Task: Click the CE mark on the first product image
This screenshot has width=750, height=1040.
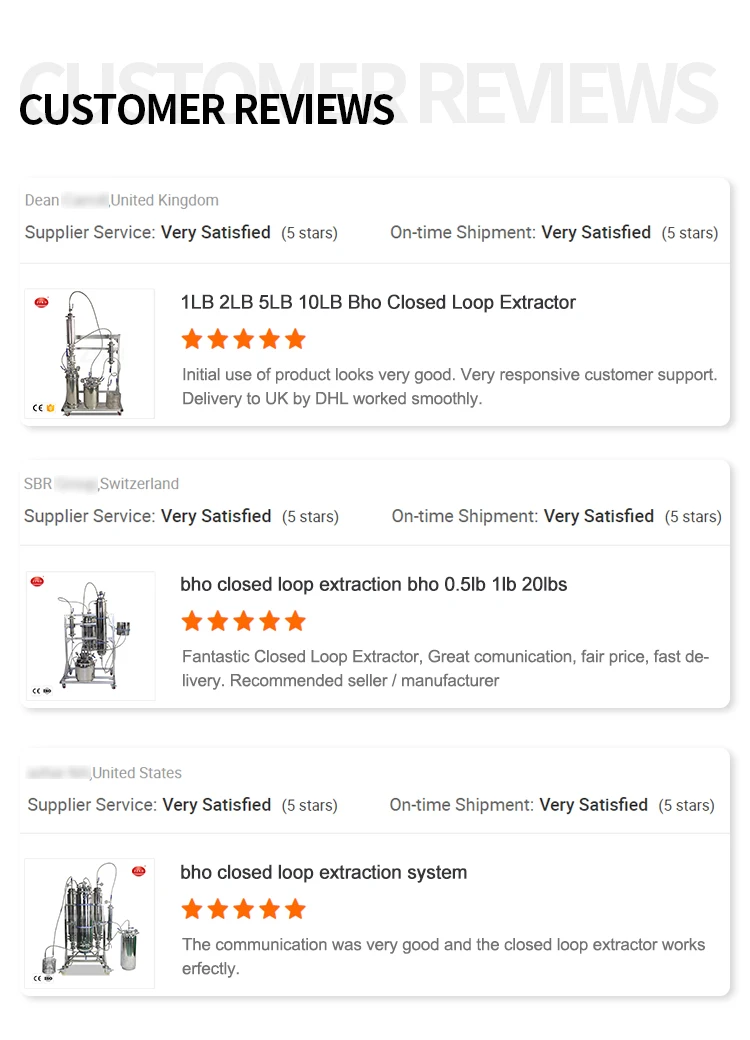Action: [x=37, y=408]
